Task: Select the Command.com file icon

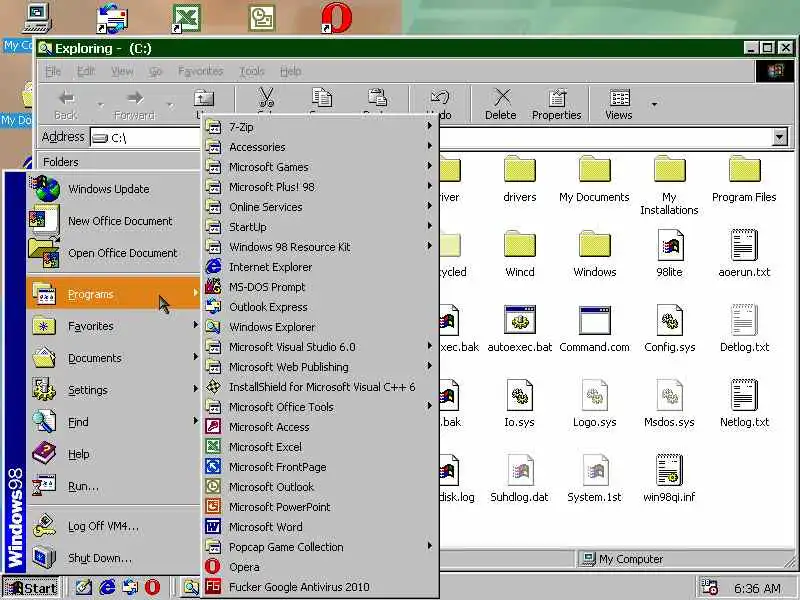Action: 594,330
